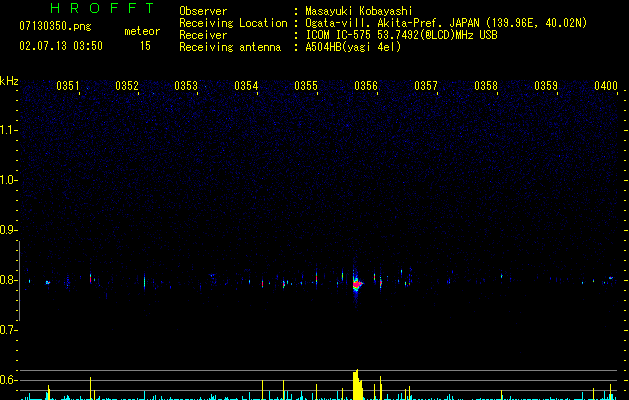
Task: Click the Receiving antenna label
Action: tap(230, 47)
